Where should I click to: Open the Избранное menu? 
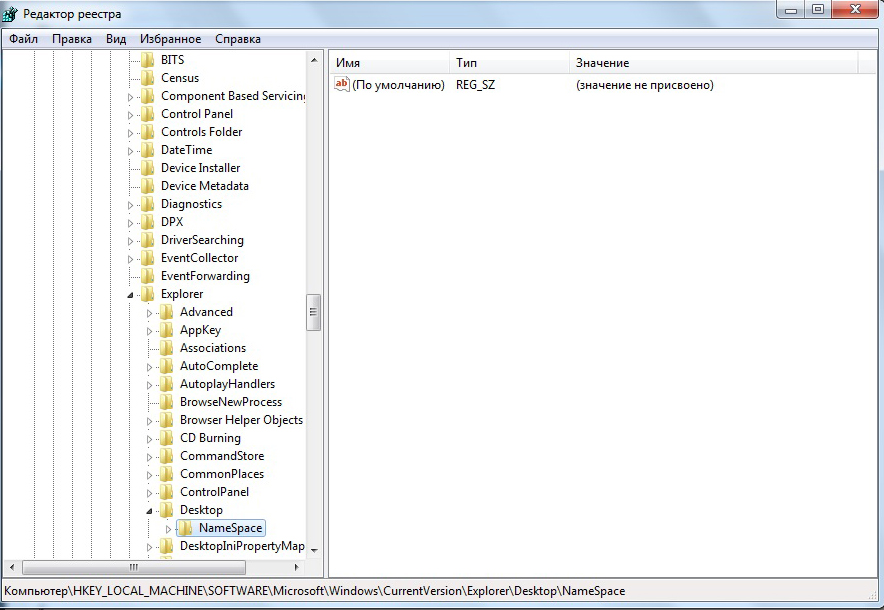click(x=170, y=39)
